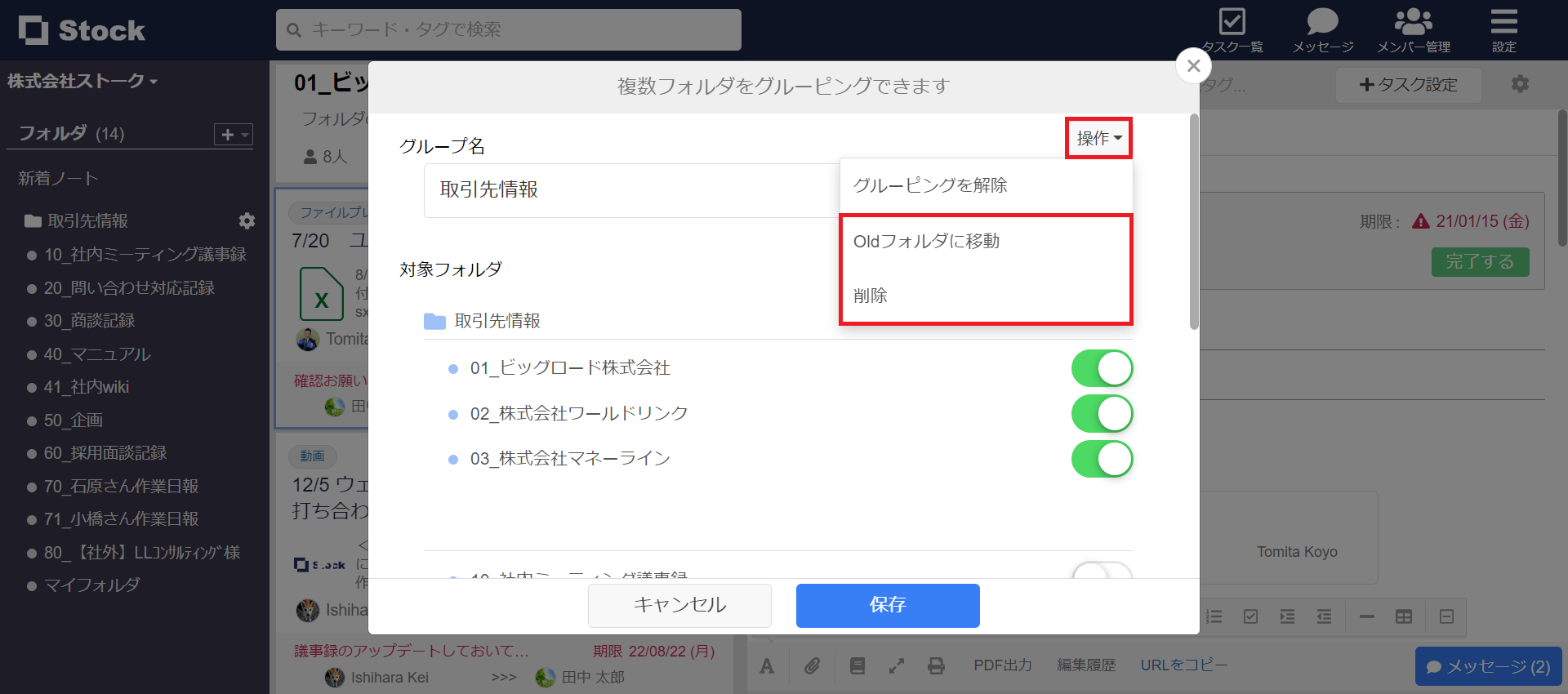Click the paperclip attachment icon
Screen dimensions: 1568x694
click(x=812, y=666)
